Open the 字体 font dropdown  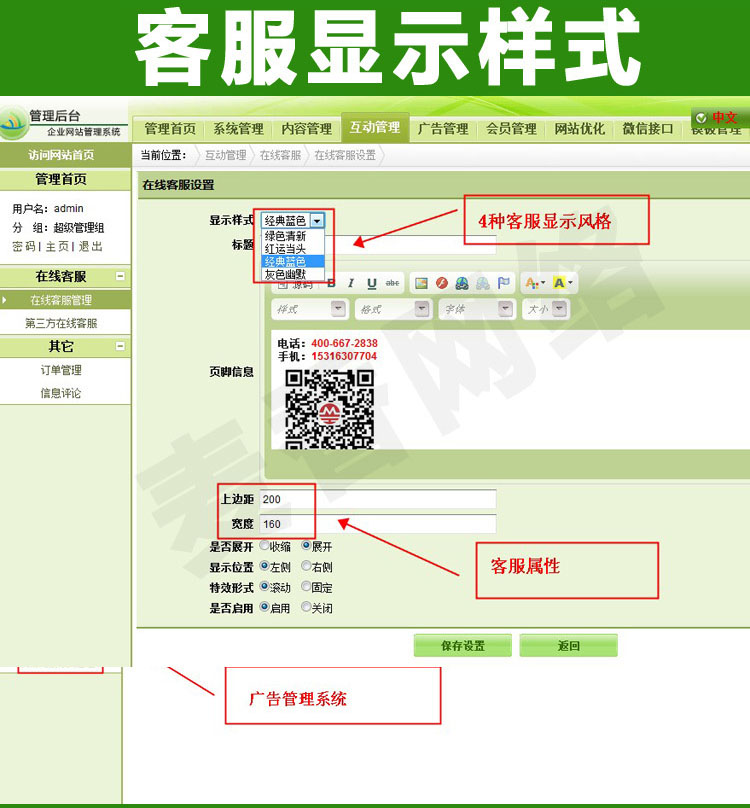477,309
